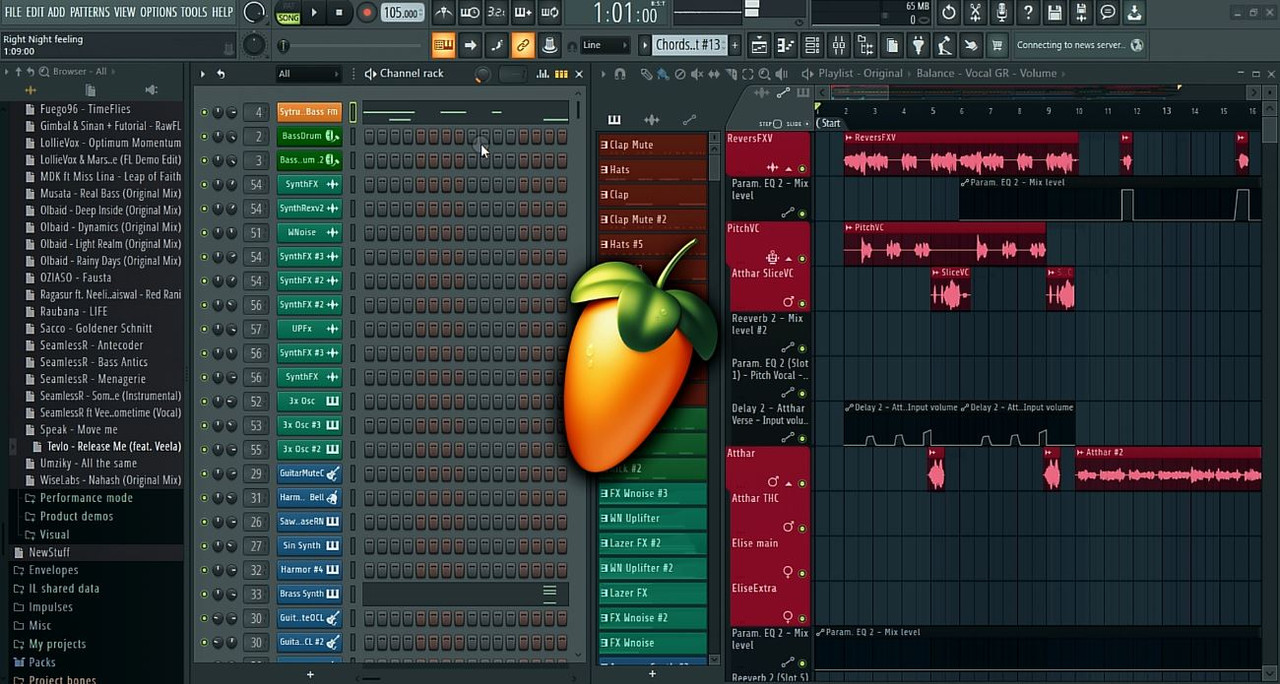Select the playlist Delete tool
Image resolution: width=1280 pixels, height=684 pixels.
tap(680, 74)
